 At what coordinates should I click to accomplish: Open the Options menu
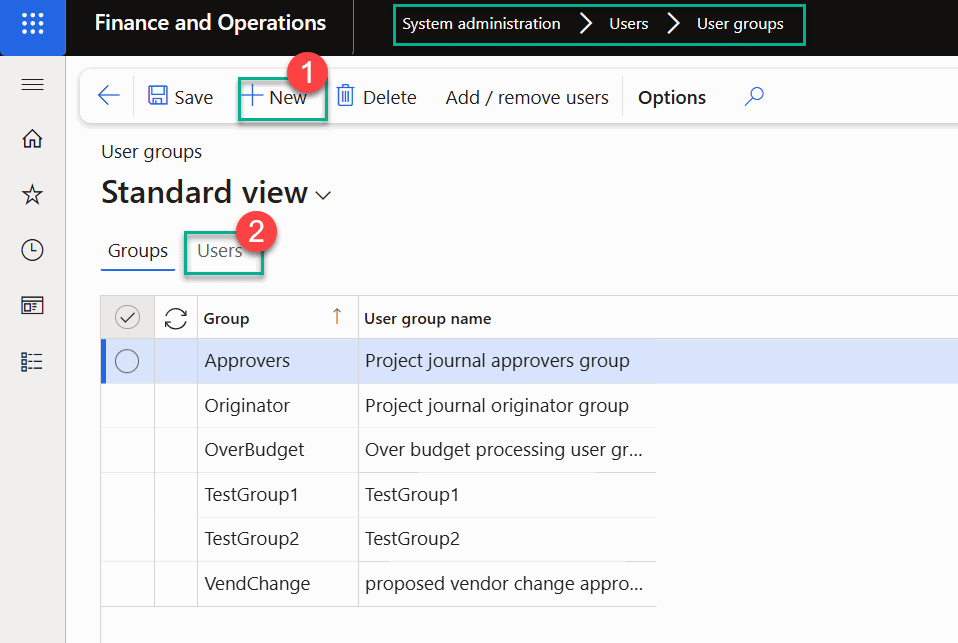click(x=671, y=98)
